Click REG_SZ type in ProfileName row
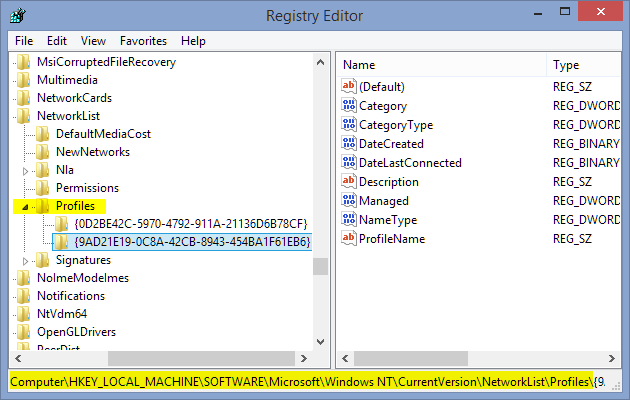Image resolution: width=630 pixels, height=400 pixels. click(572, 239)
